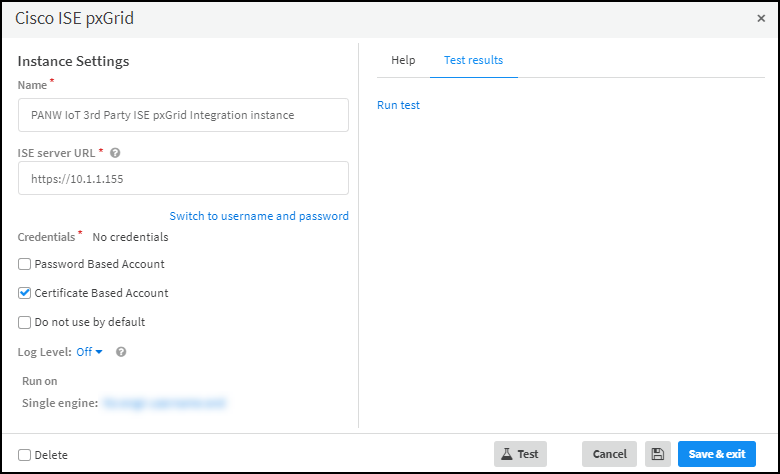Click the save floppy disk icon
780x474 pixels.
(657, 454)
